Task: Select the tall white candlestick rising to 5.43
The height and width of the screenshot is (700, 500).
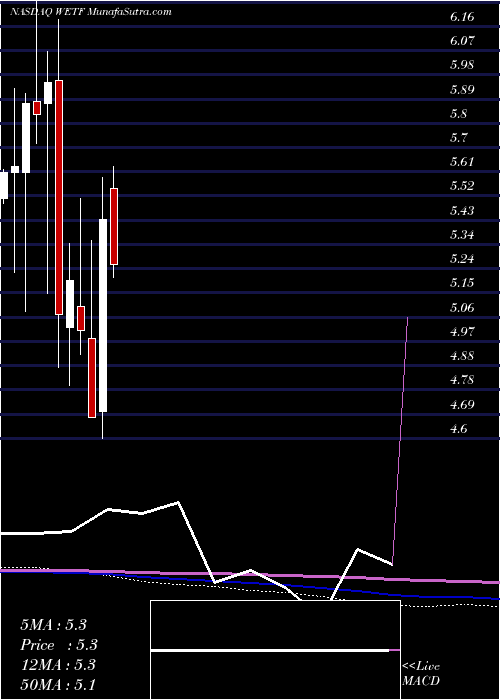Action: tap(103, 315)
